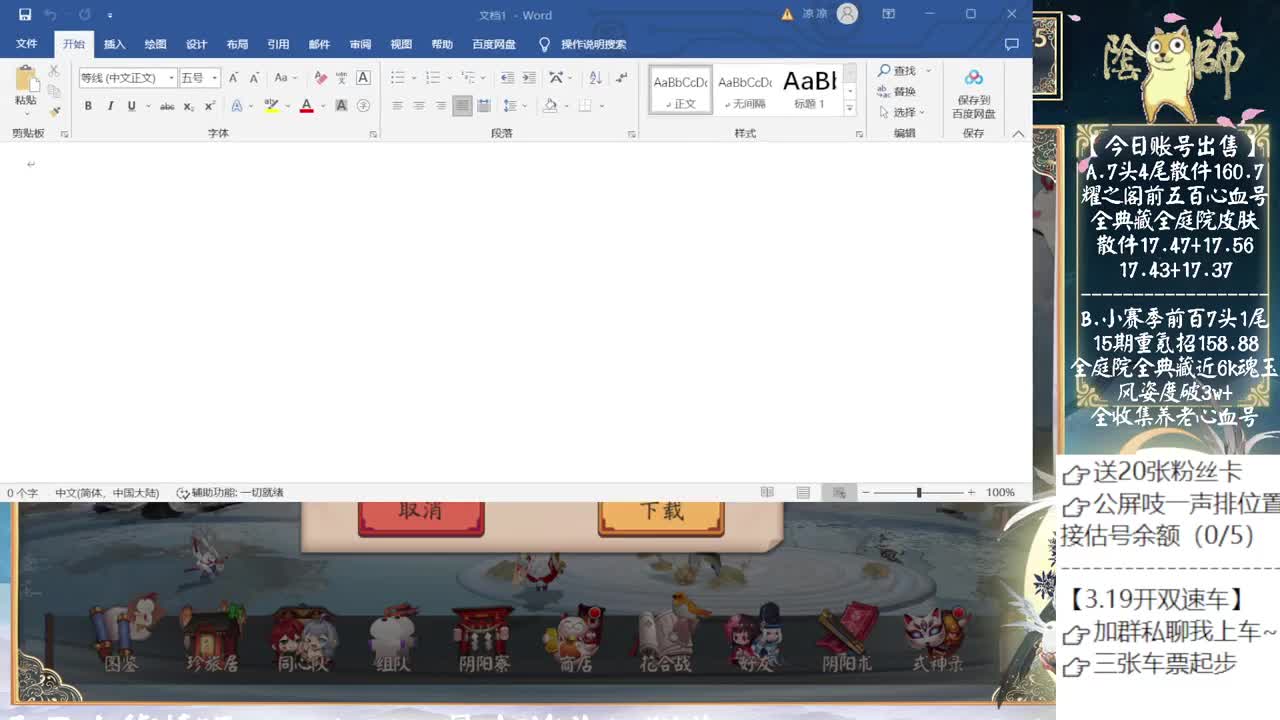Click the text effects icon
This screenshot has width=1280, height=720.
238,106
